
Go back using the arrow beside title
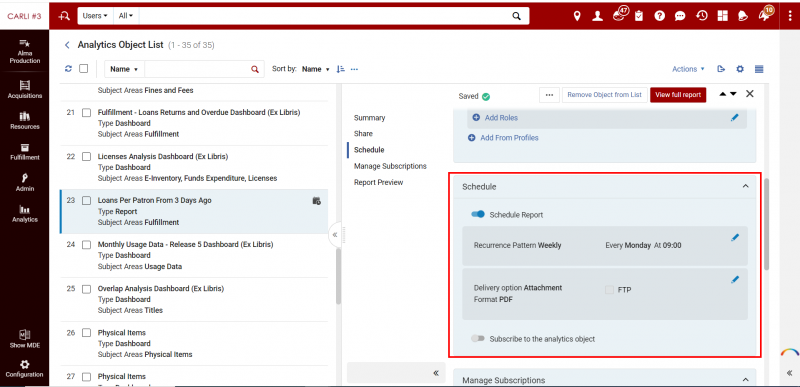point(67,45)
